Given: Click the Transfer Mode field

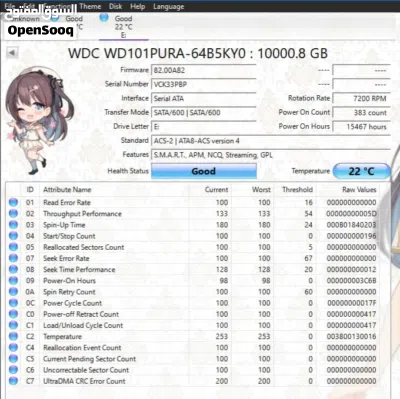Looking at the screenshot, I should [204, 113].
